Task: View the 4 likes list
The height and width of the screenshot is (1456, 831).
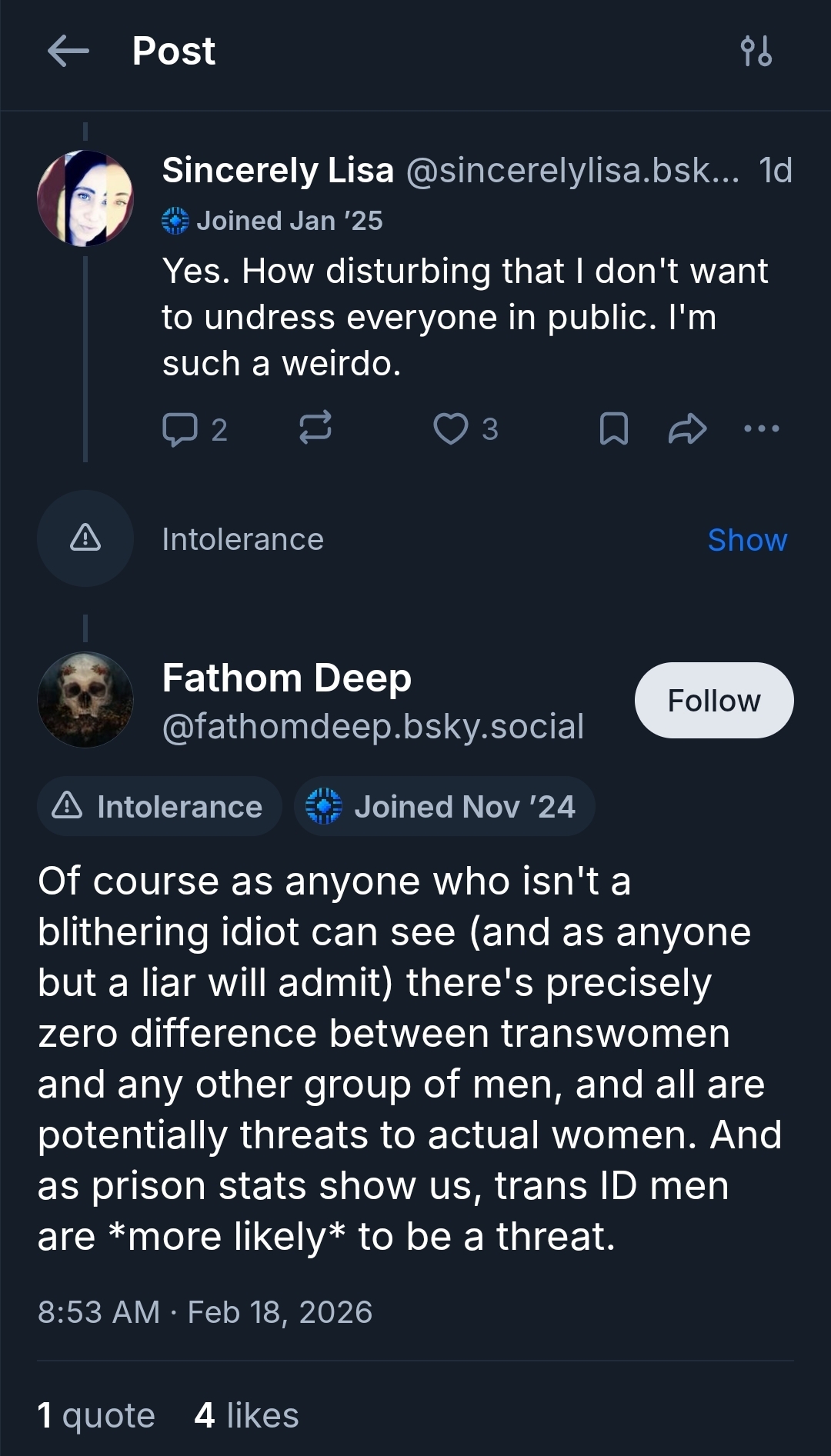Action: [x=246, y=1415]
